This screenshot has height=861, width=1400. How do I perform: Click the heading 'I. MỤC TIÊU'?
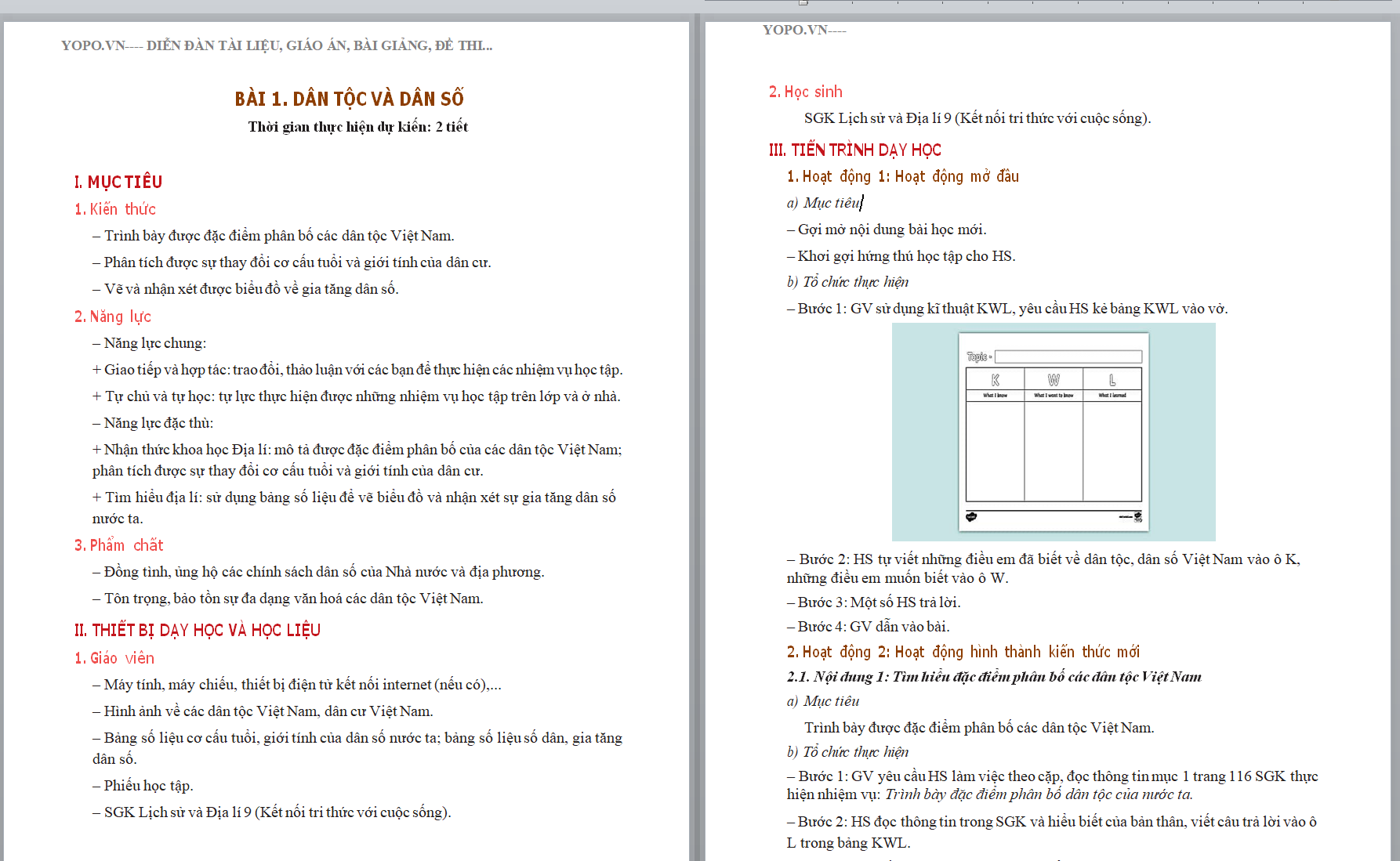click(118, 182)
